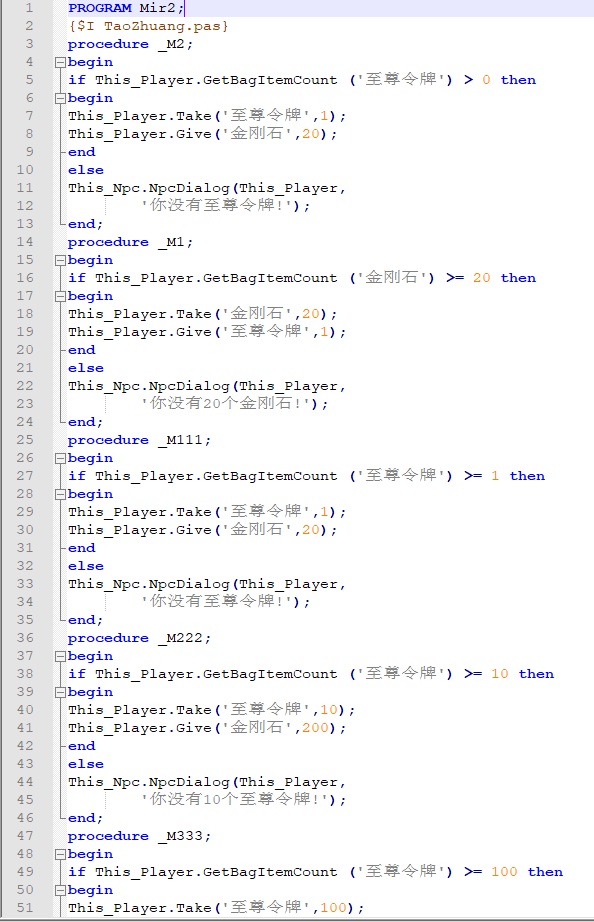Collapse the fold marker at line 26
The height and width of the screenshot is (922, 594).
pyautogui.click(x=60, y=458)
